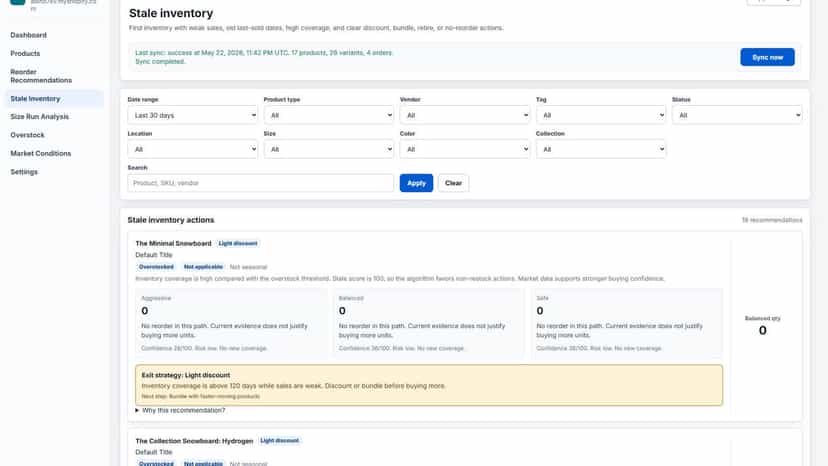Image resolution: width=828 pixels, height=466 pixels.
Task: Open the Status filter dropdown
Action: pyautogui.click(x=737, y=115)
